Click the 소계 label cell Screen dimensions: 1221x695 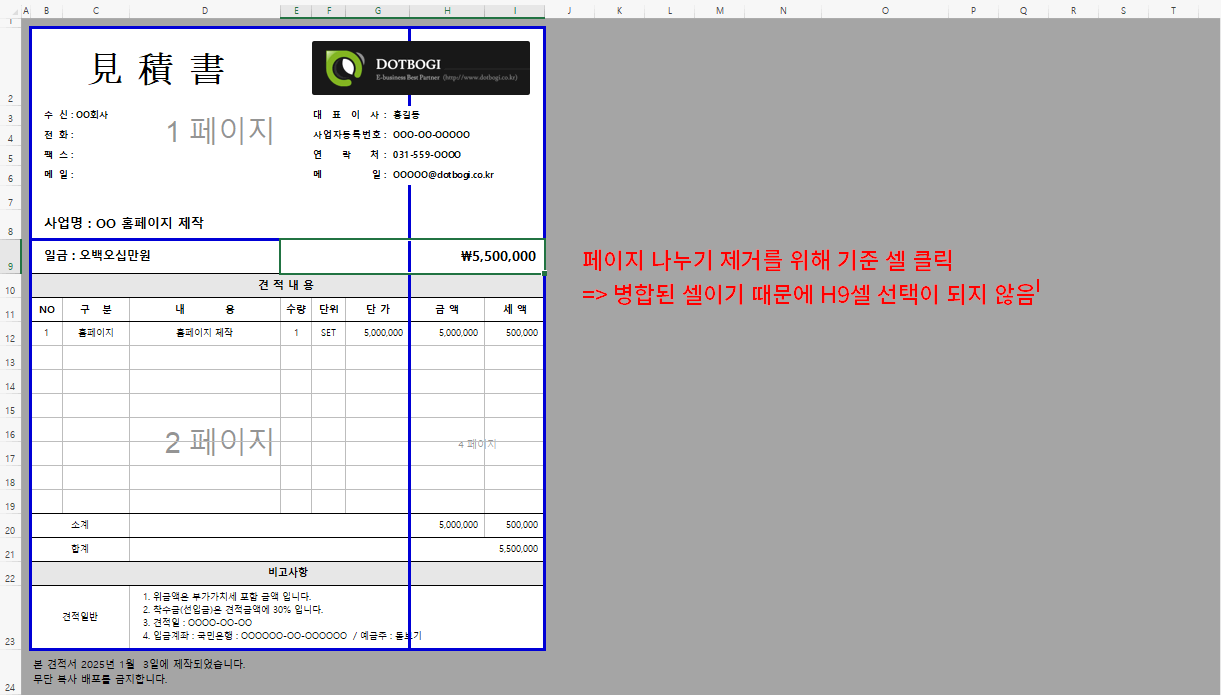pos(80,525)
